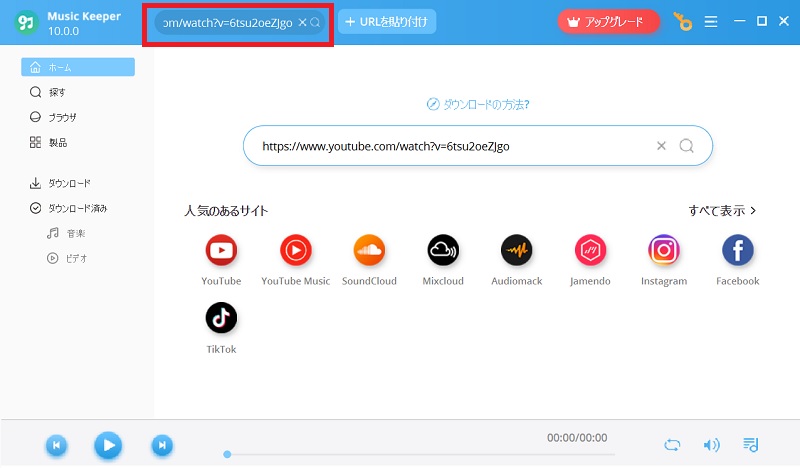The height and width of the screenshot is (468, 800).
Task: Click the Music Keeper logo icon
Action: point(26,22)
